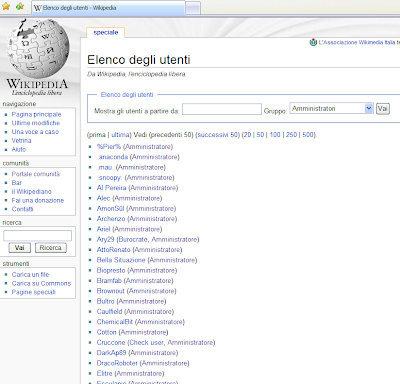
Task: Open Pagine speciali link
Action: tap(33, 292)
